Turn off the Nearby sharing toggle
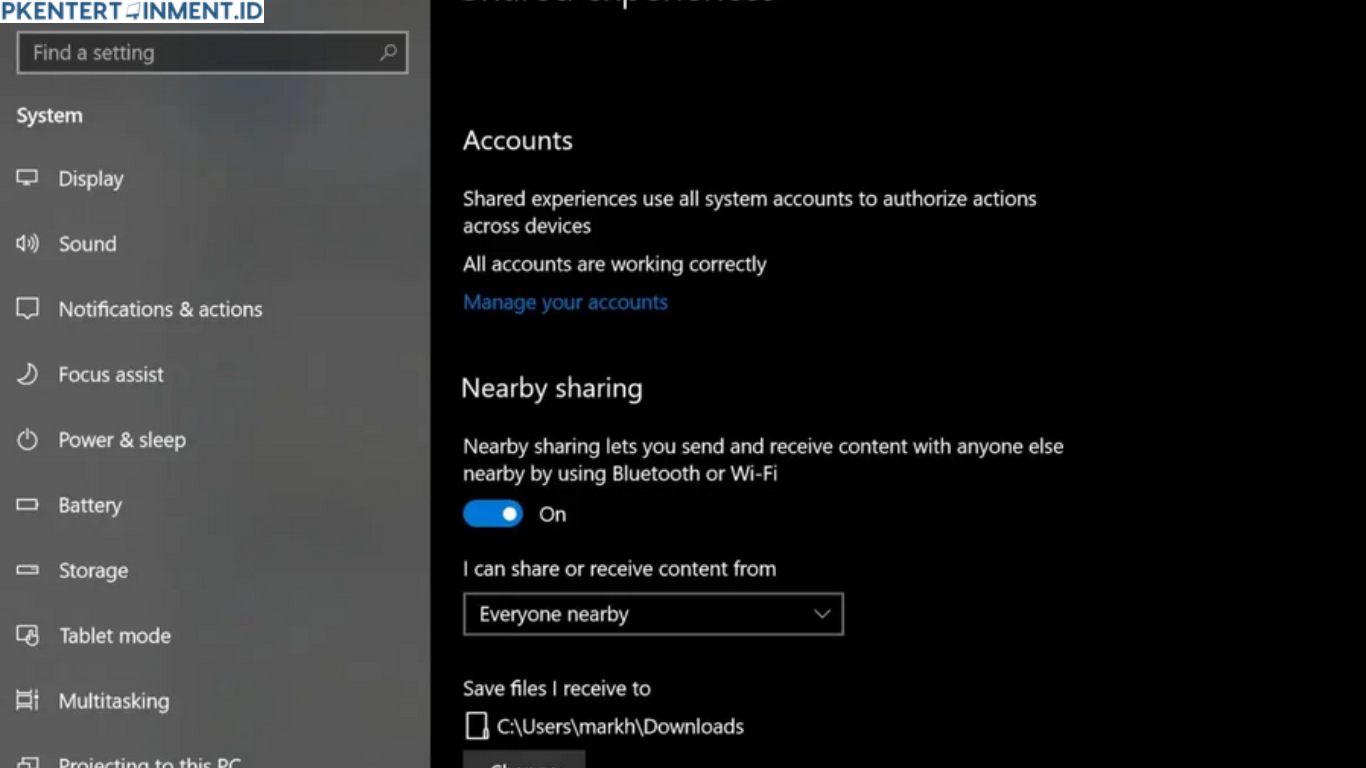 pyautogui.click(x=493, y=514)
